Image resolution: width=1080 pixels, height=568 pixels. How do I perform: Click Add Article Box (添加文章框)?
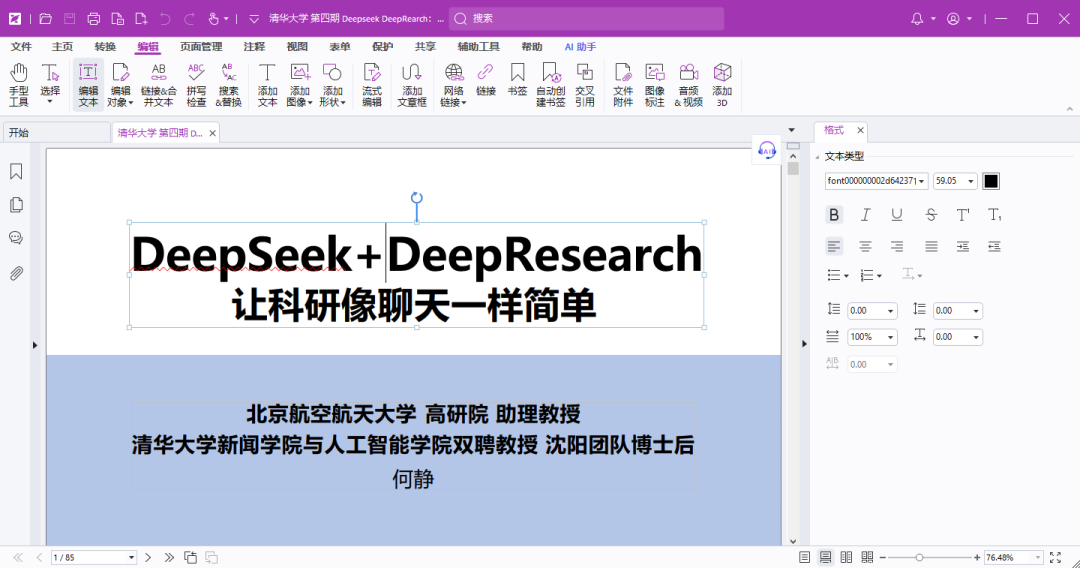(412, 85)
